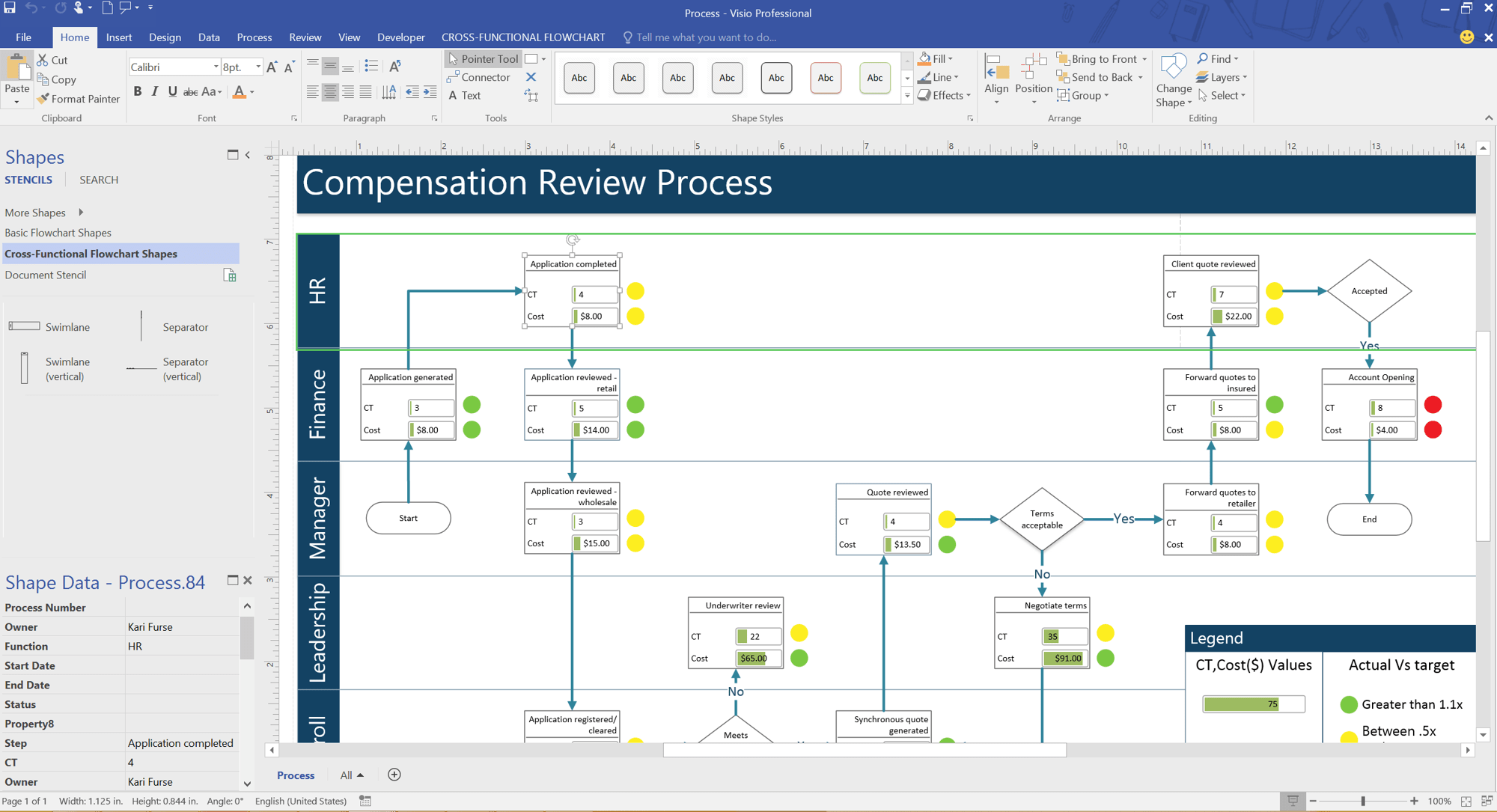The height and width of the screenshot is (812, 1497).
Task: Click the Increase Font Size icon
Action: [272, 67]
